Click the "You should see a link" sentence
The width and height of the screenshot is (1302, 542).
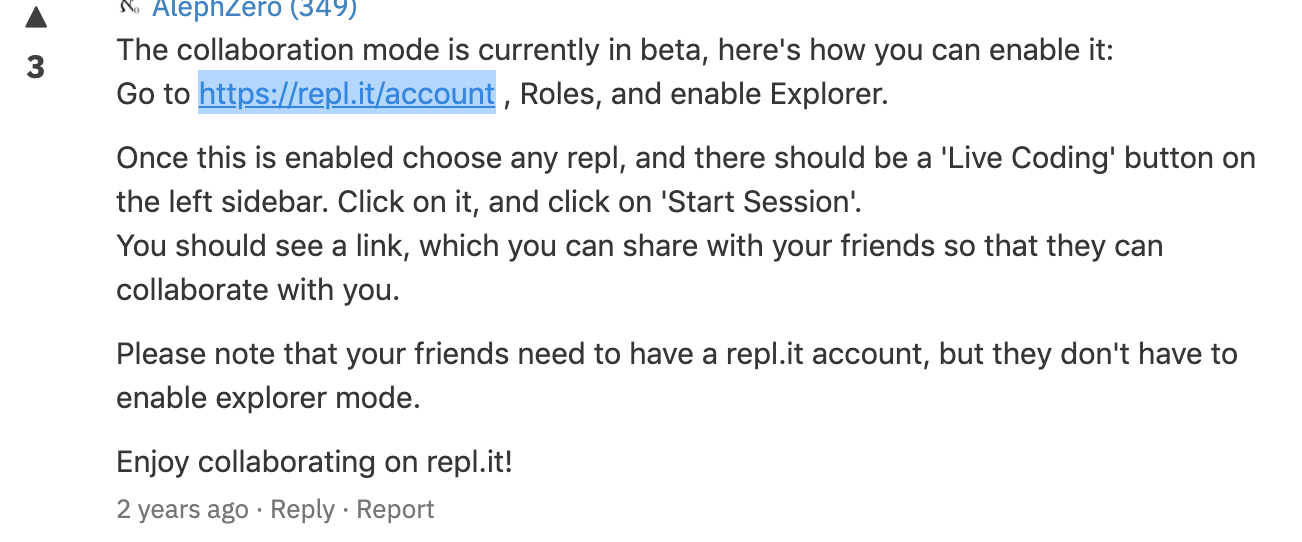point(261,246)
